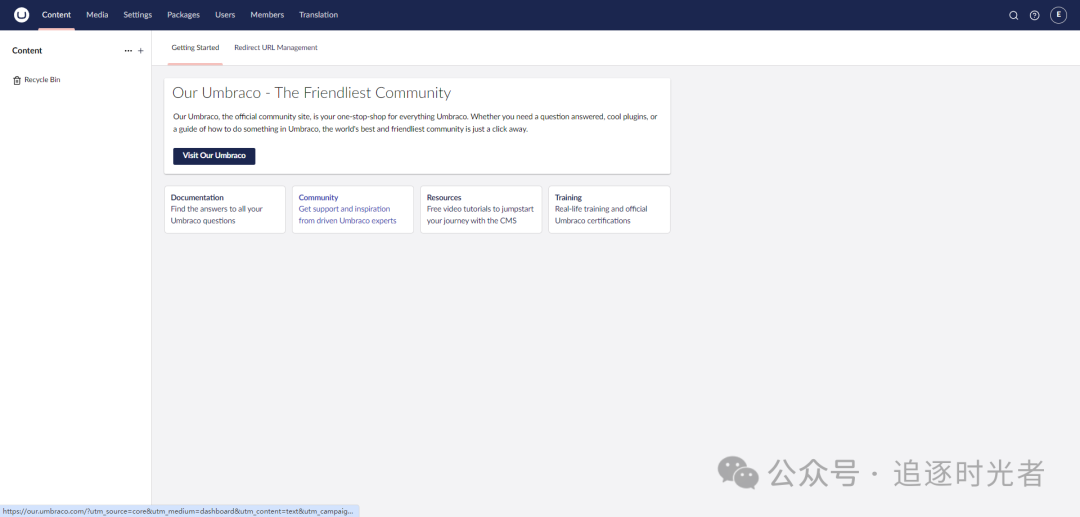Image resolution: width=1080 pixels, height=517 pixels.
Task: Open the Packages section
Action: click(183, 15)
